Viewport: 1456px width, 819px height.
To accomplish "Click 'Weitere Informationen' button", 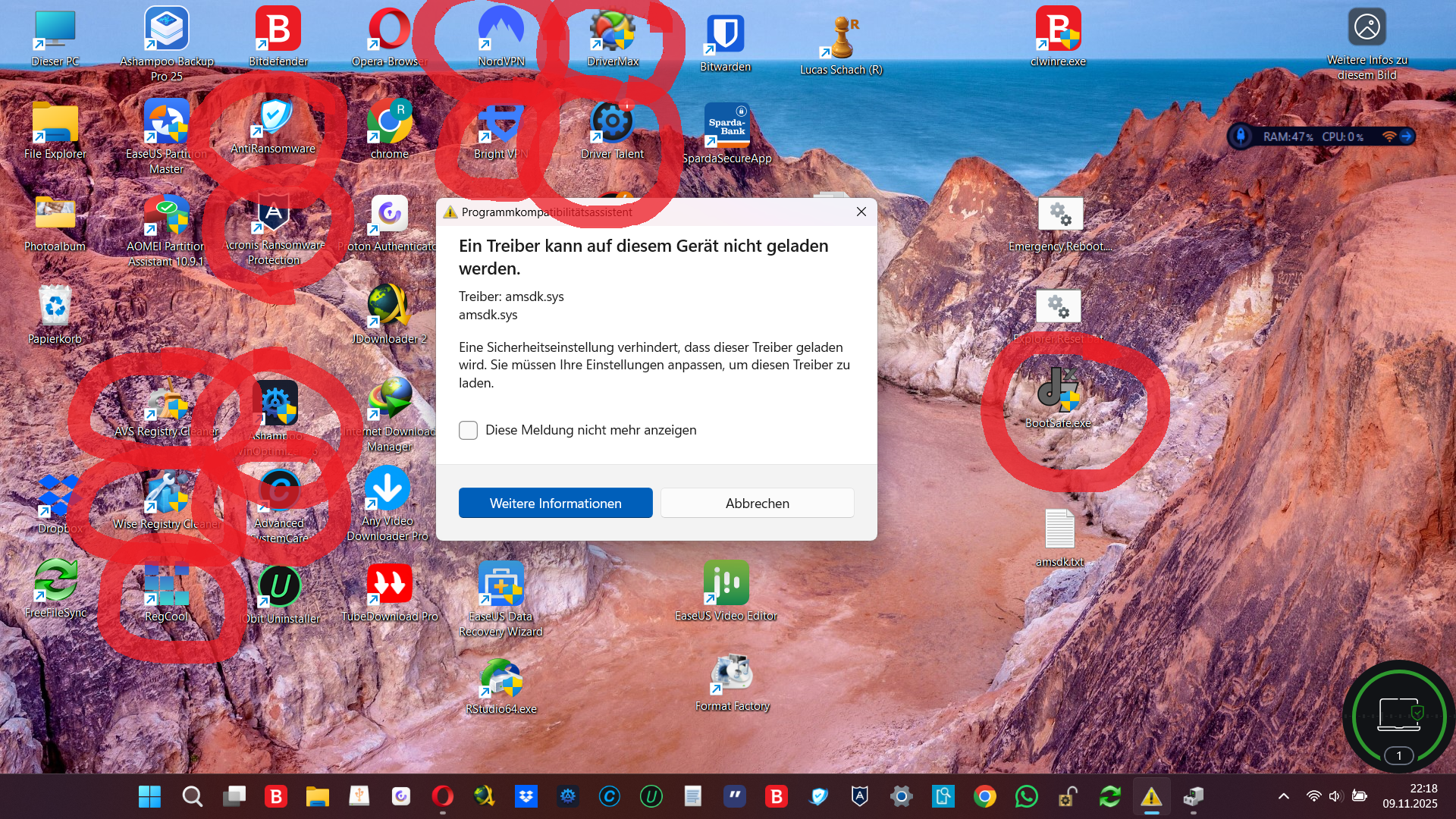I will point(555,503).
